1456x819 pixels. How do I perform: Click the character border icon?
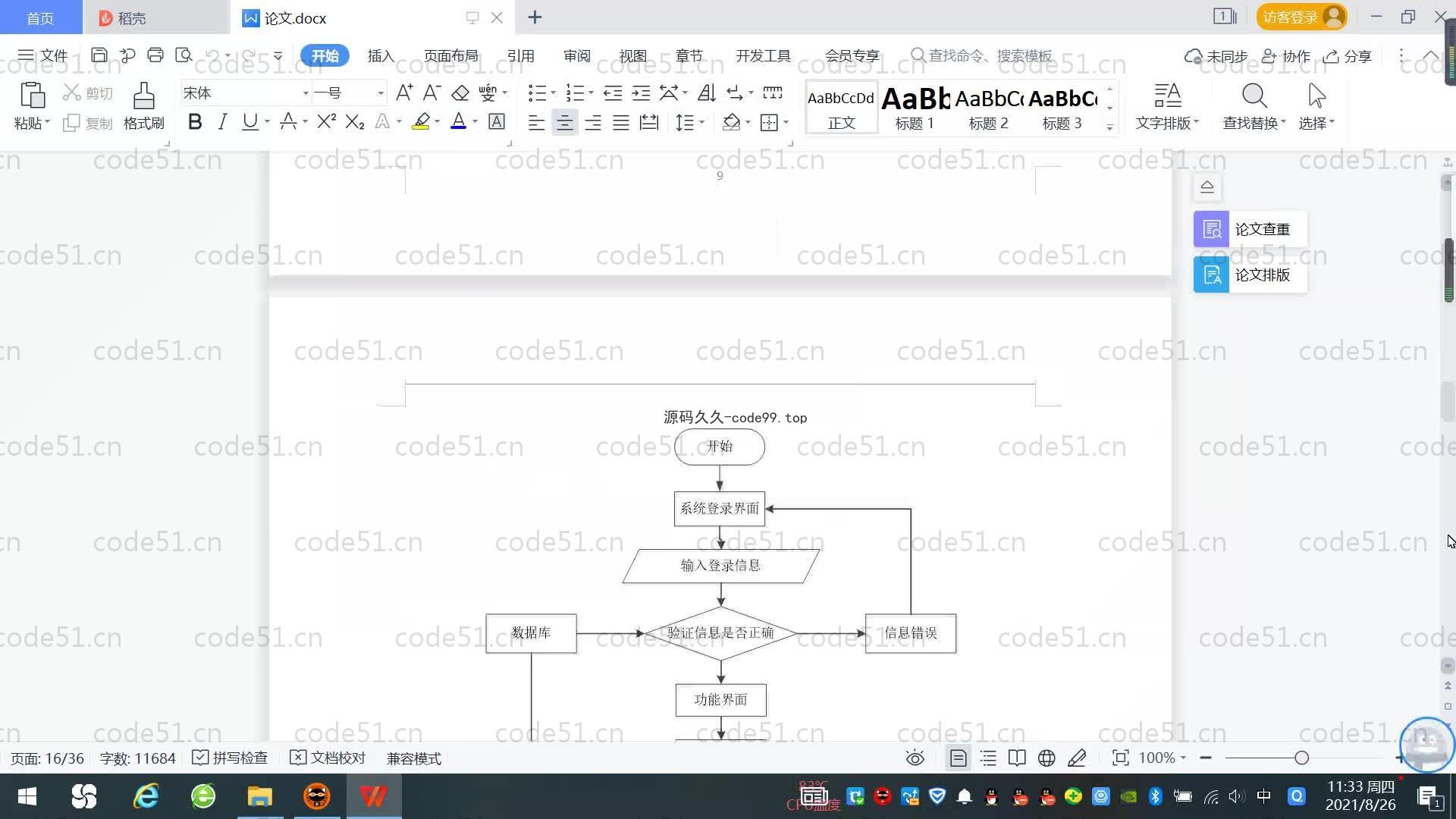497,122
